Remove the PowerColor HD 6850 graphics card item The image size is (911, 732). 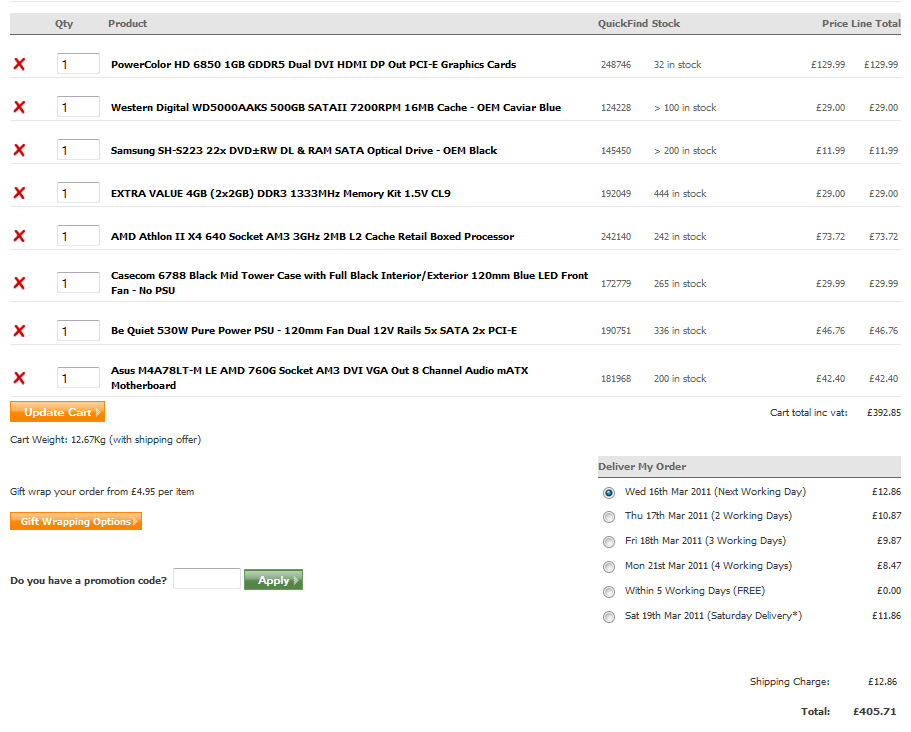point(19,64)
